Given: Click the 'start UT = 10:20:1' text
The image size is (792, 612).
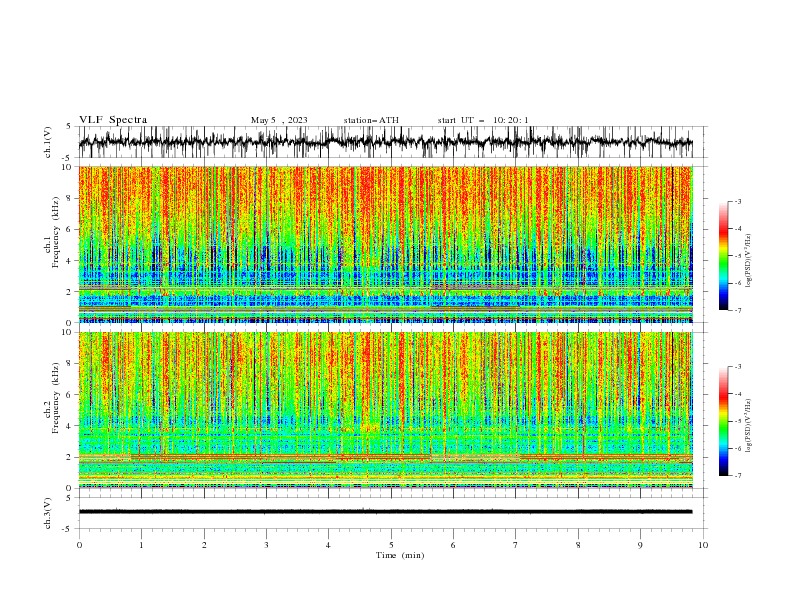Looking at the screenshot, I should tap(483, 120).
